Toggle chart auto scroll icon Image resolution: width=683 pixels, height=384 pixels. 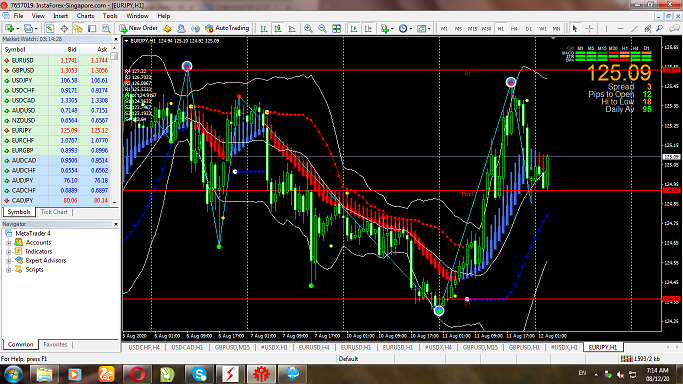(354, 28)
